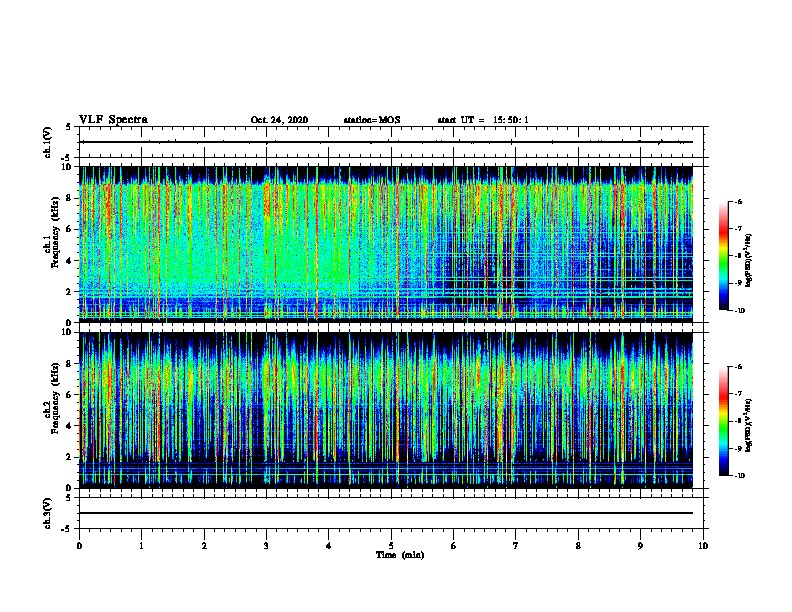
Task: Click the ch.3 voltage flat trace
Action: [x=386, y=513]
